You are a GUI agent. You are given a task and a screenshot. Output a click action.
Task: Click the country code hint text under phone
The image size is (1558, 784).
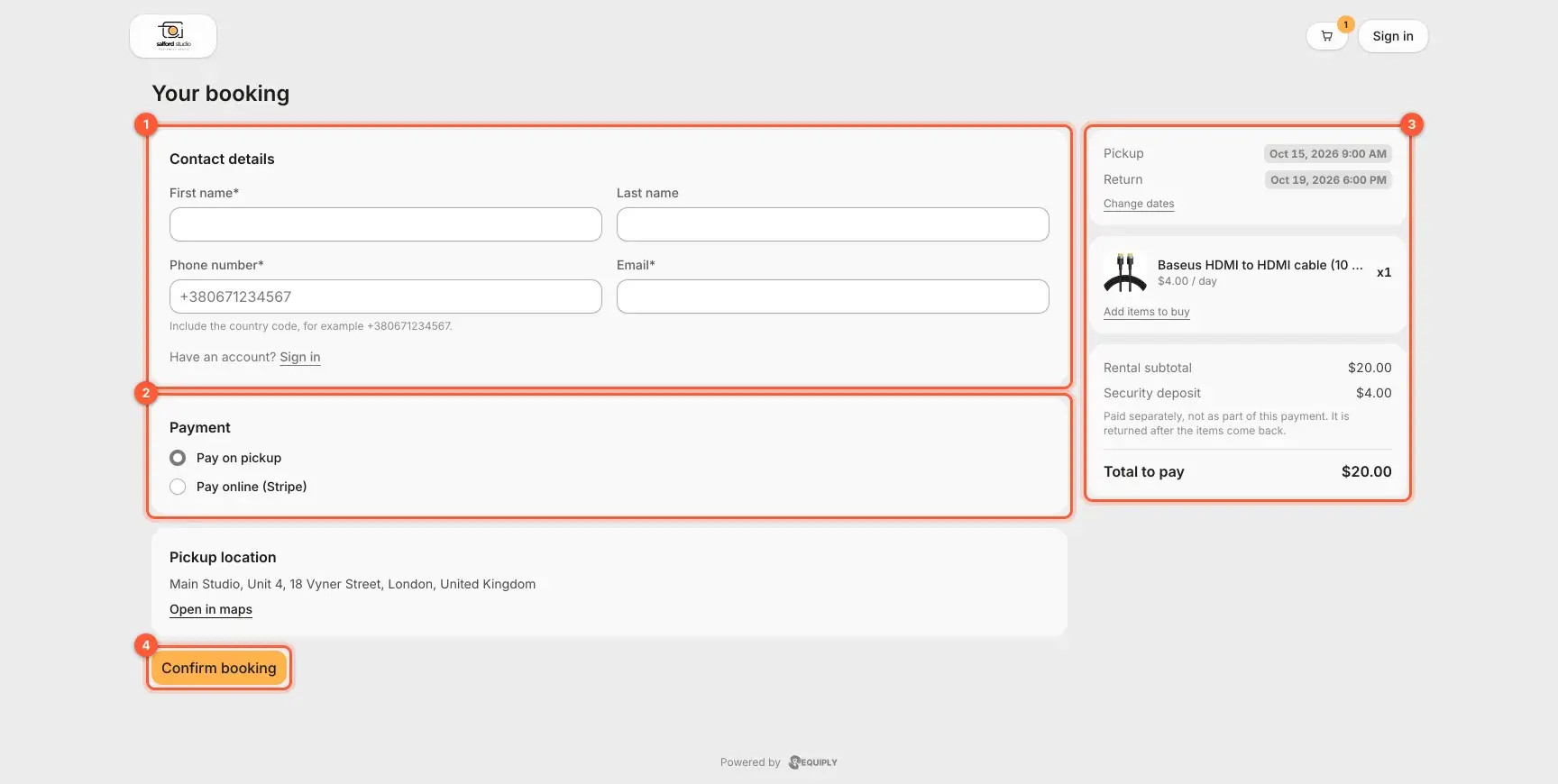tap(311, 326)
